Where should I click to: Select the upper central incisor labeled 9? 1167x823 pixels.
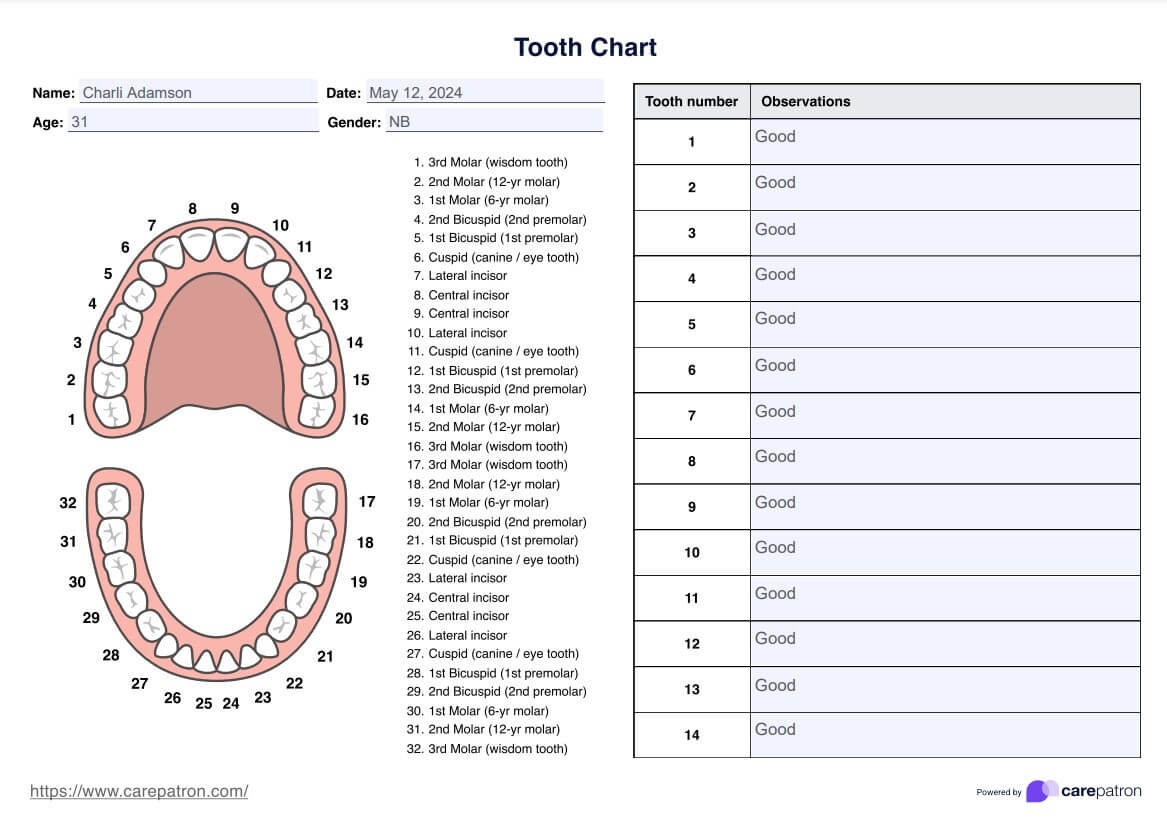(232, 245)
